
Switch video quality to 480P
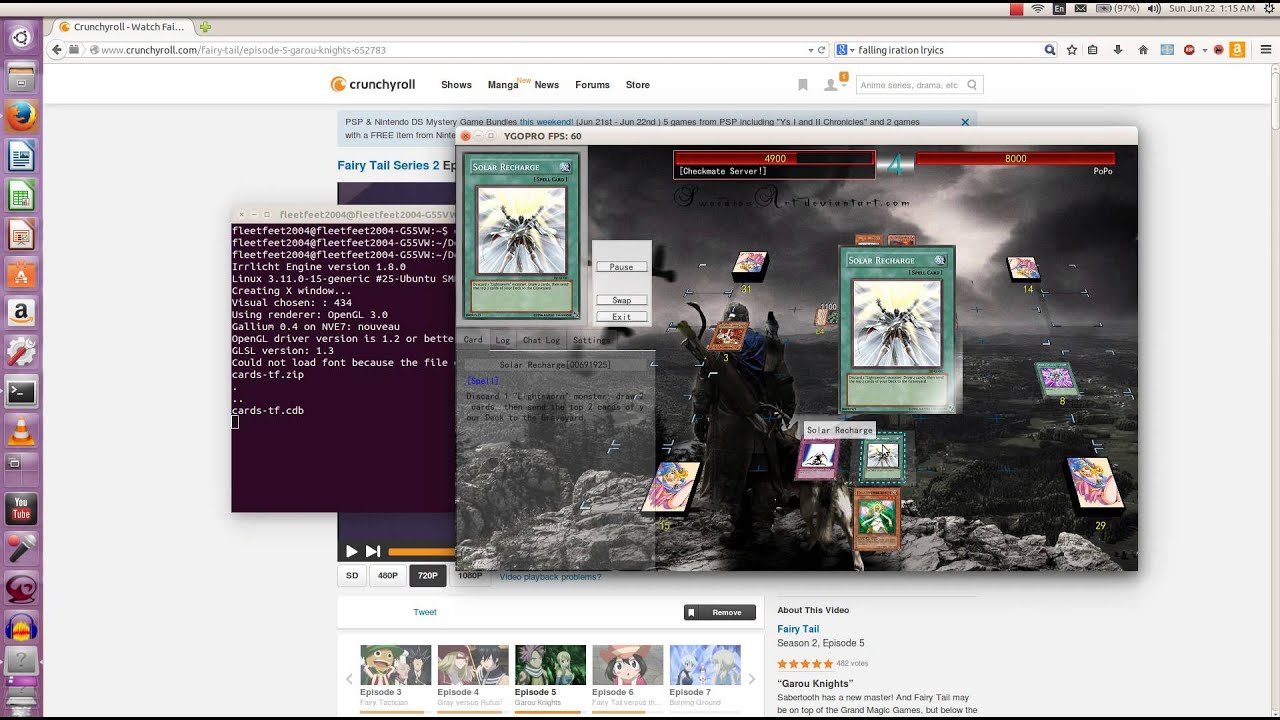[x=387, y=576]
